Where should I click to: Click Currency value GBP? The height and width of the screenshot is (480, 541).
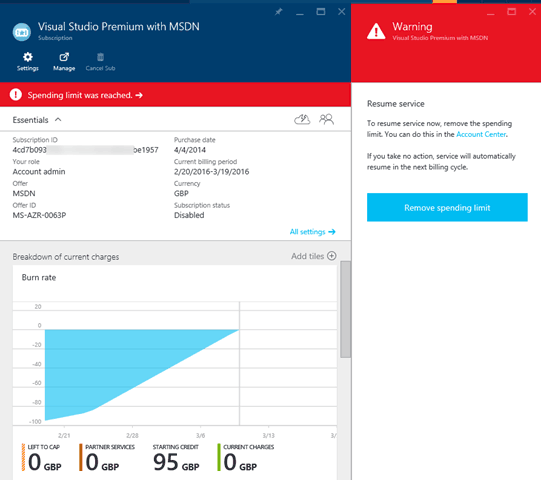point(181,193)
